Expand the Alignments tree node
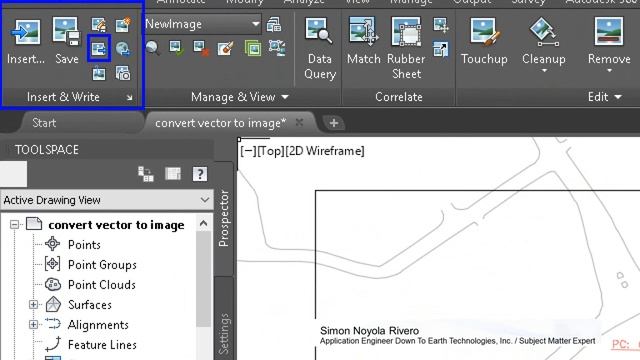640x360 pixels. pyautogui.click(x=33, y=324)
